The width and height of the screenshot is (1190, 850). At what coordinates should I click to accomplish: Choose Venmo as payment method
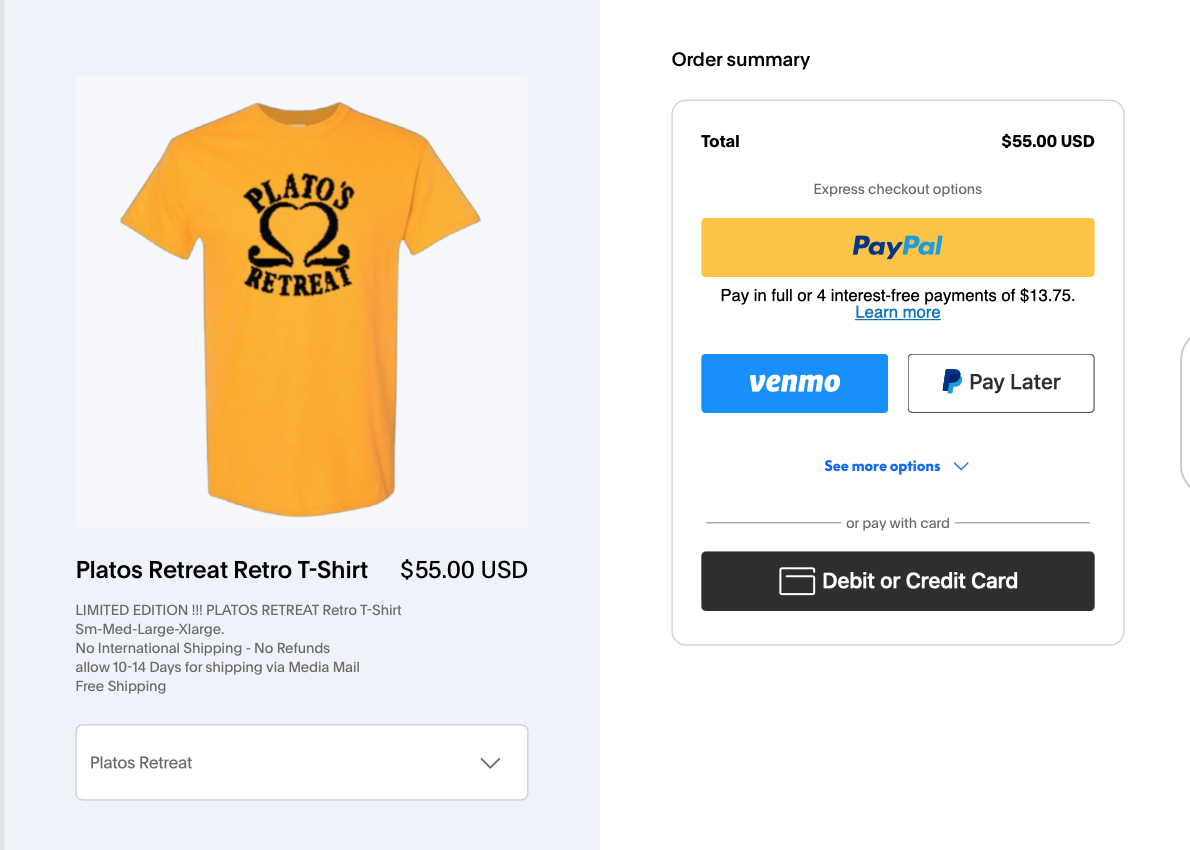(794, 383)
